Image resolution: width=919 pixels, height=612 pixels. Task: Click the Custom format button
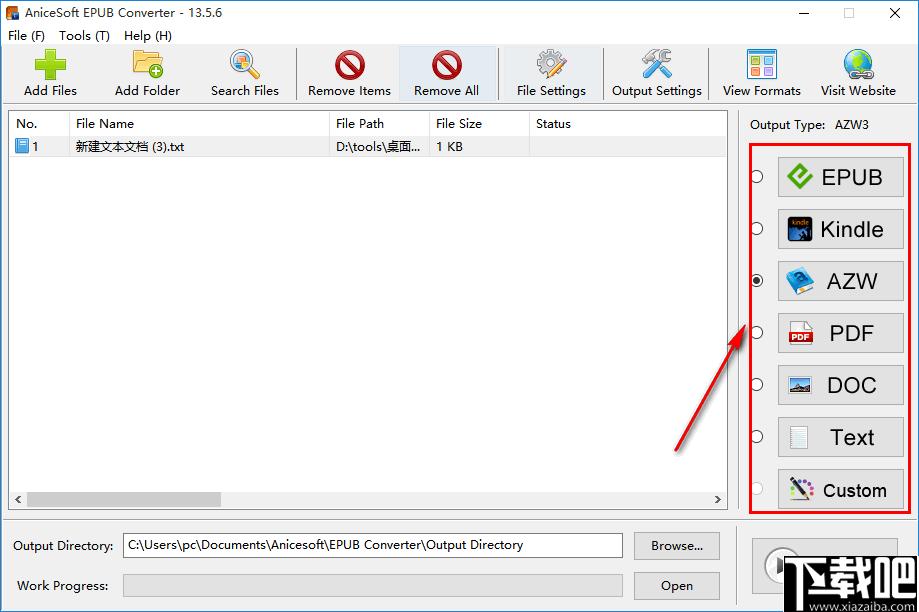[840, 489]
